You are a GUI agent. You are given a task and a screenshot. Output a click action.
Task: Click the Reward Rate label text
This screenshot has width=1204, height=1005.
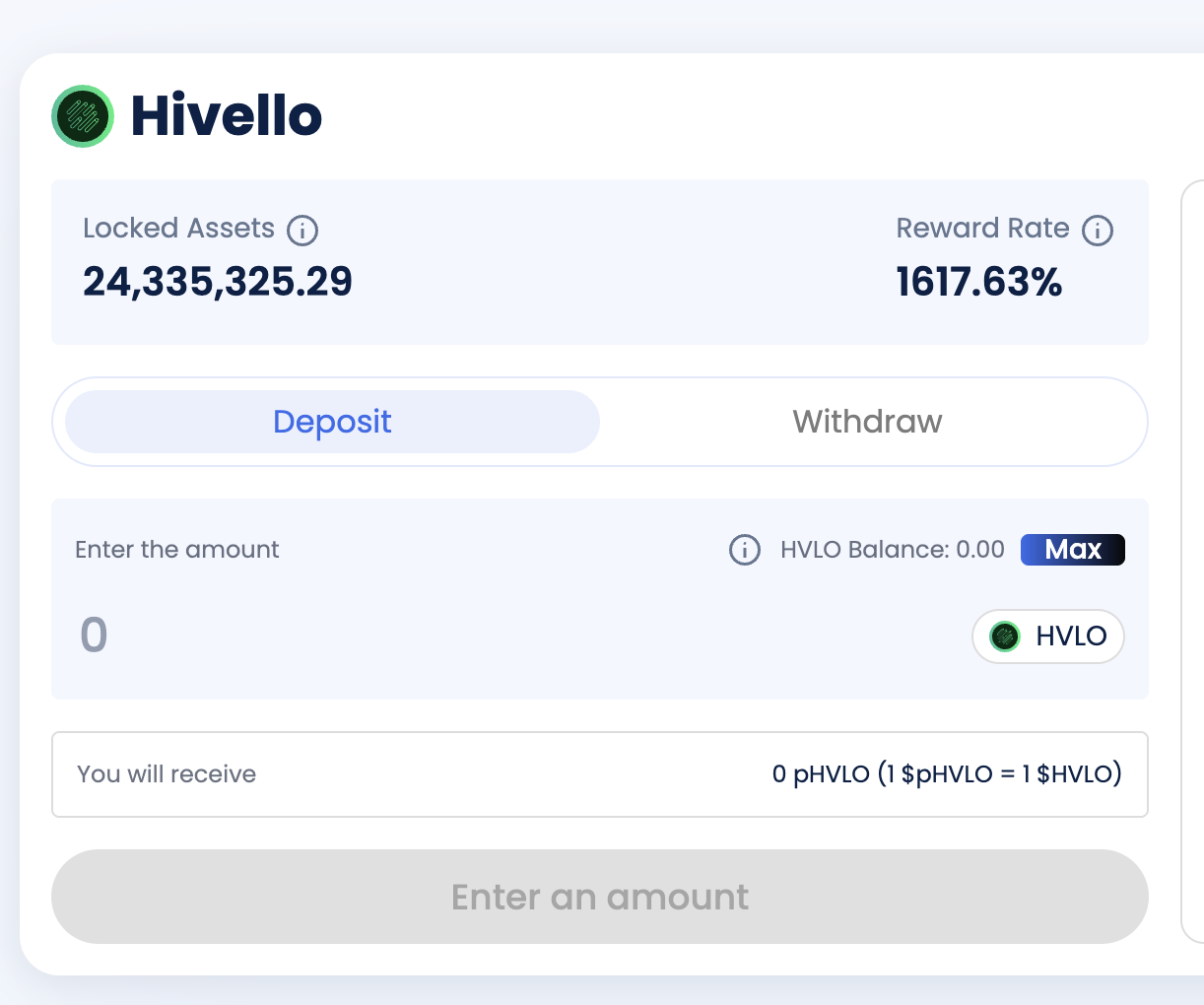click(x=982, y=229)
